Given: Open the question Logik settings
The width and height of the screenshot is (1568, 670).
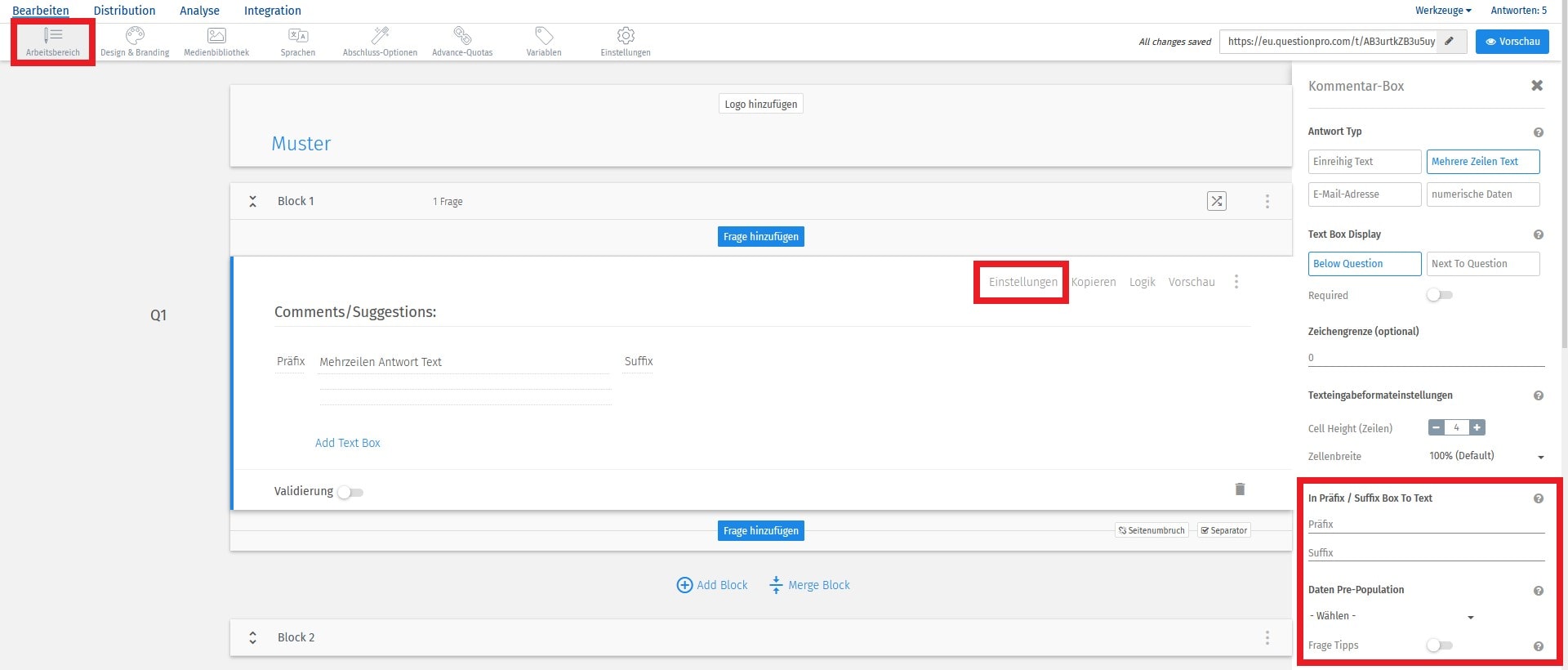Looking at the screenshot, I should click(x=1143, y=282).
